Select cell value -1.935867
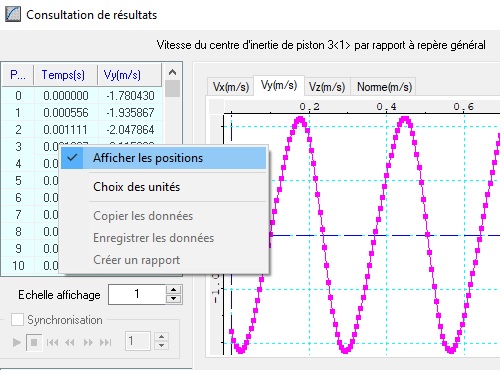 (130, 113)
